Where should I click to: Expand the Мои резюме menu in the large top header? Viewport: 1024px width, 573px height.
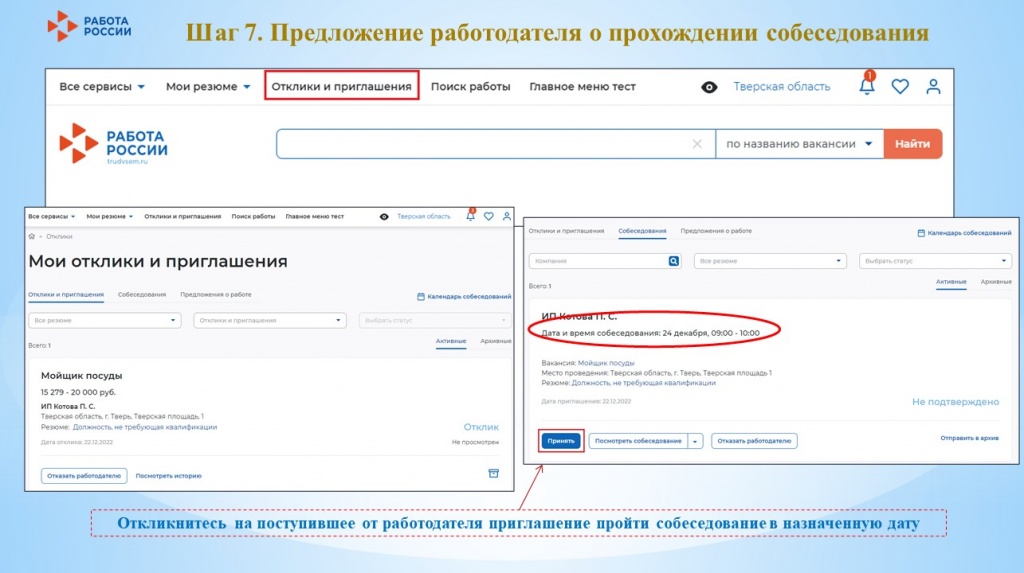(x=208, y=86)
